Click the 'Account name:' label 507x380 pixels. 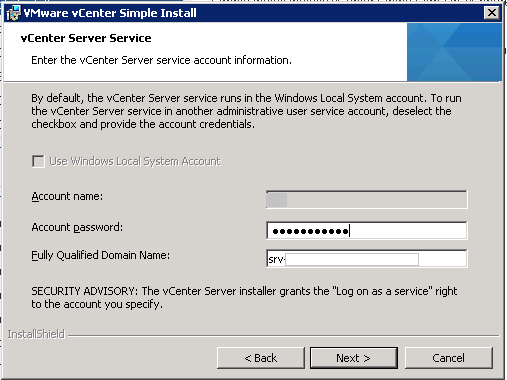click(x=67, y=196)
